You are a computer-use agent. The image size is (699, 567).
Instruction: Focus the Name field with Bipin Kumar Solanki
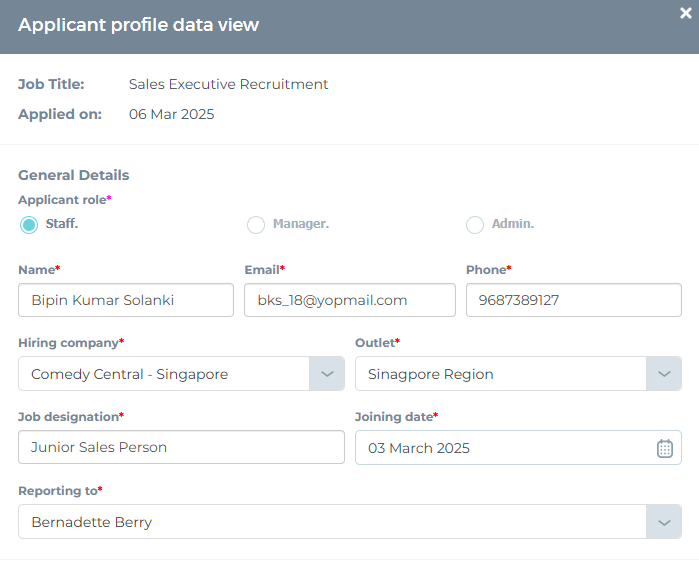click(x=125, y=300)
